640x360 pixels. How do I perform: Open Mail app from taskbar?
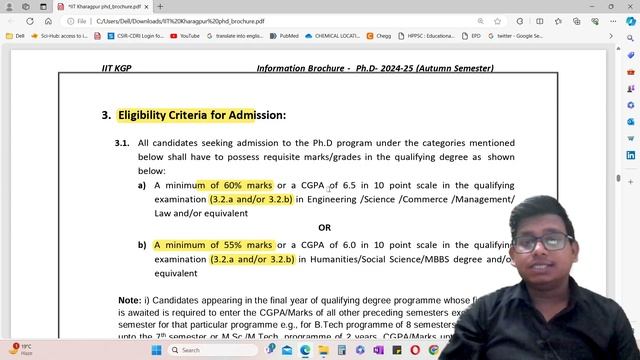pos(287,350)
